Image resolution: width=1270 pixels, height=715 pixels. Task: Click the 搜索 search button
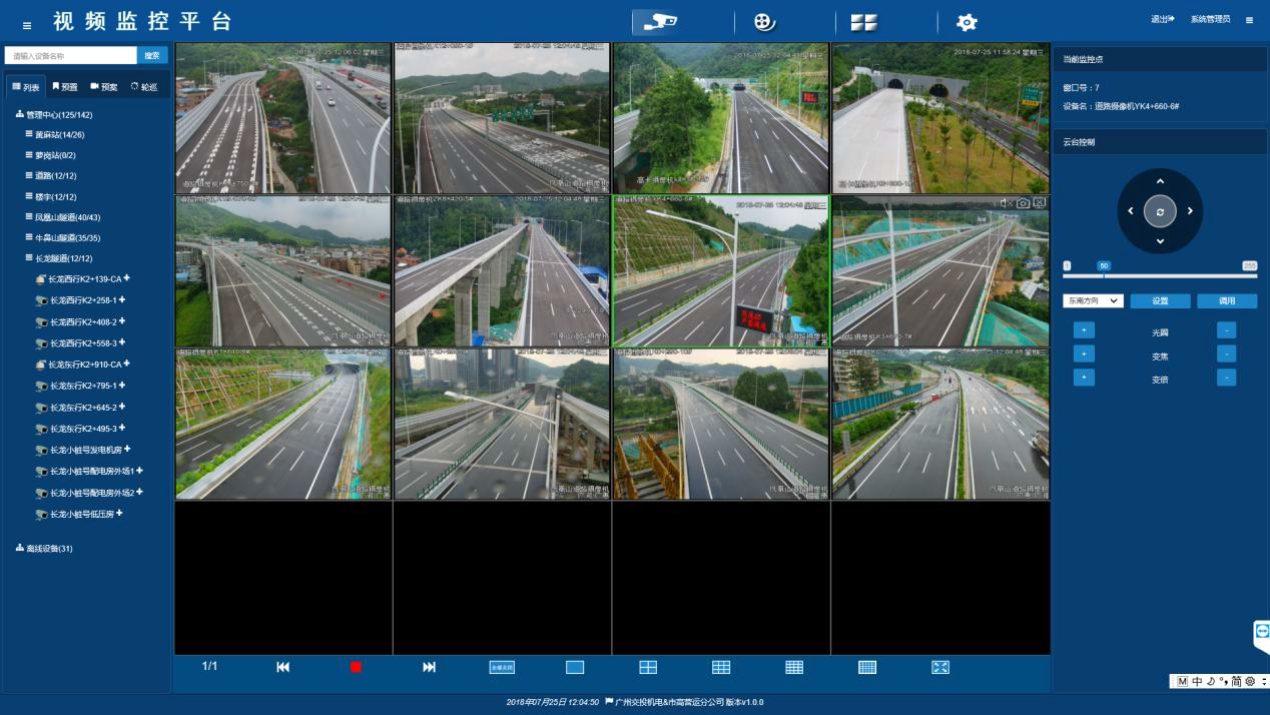152,56
